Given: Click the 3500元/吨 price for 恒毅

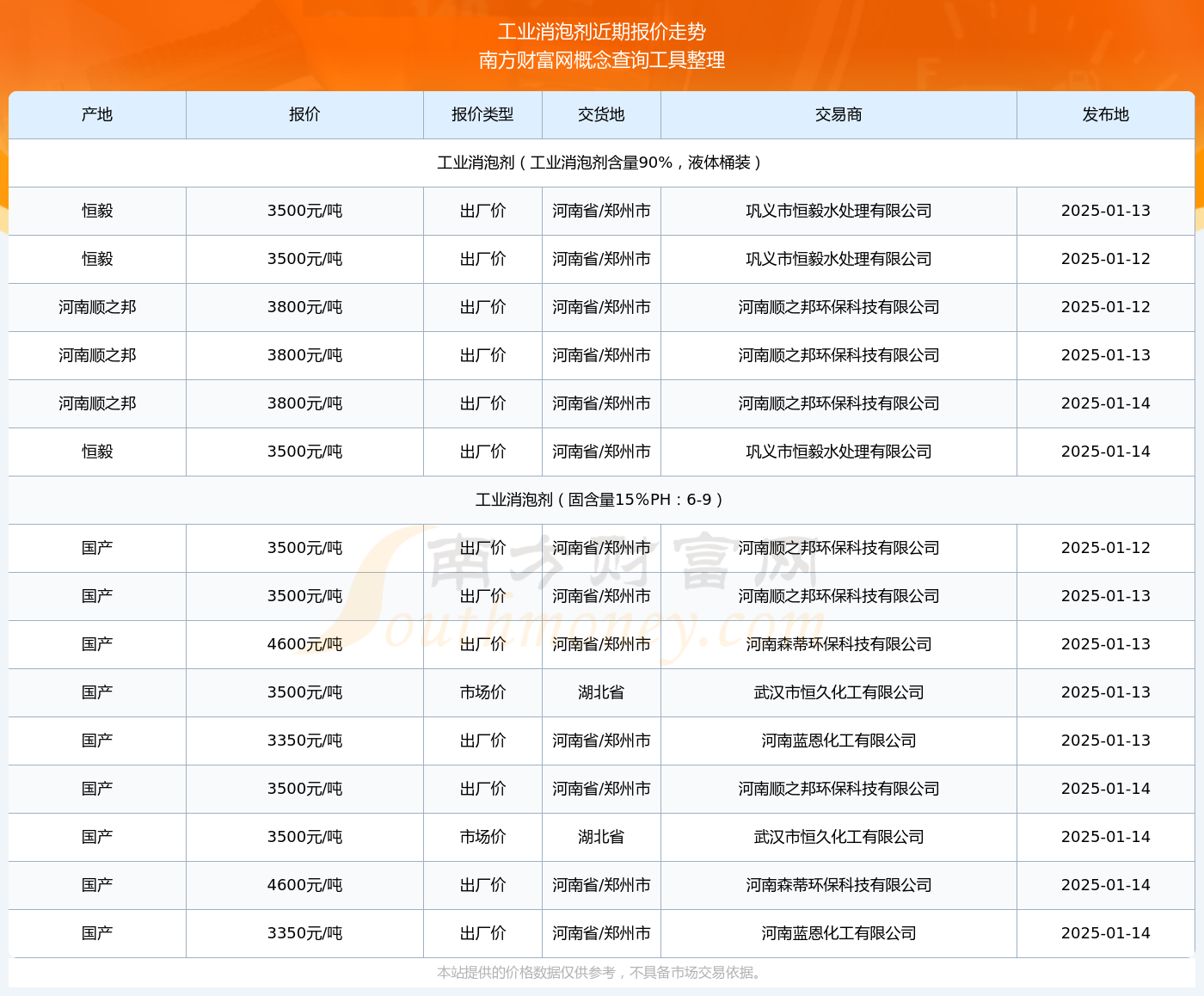Looking at the screenshot, I should 304,211.
